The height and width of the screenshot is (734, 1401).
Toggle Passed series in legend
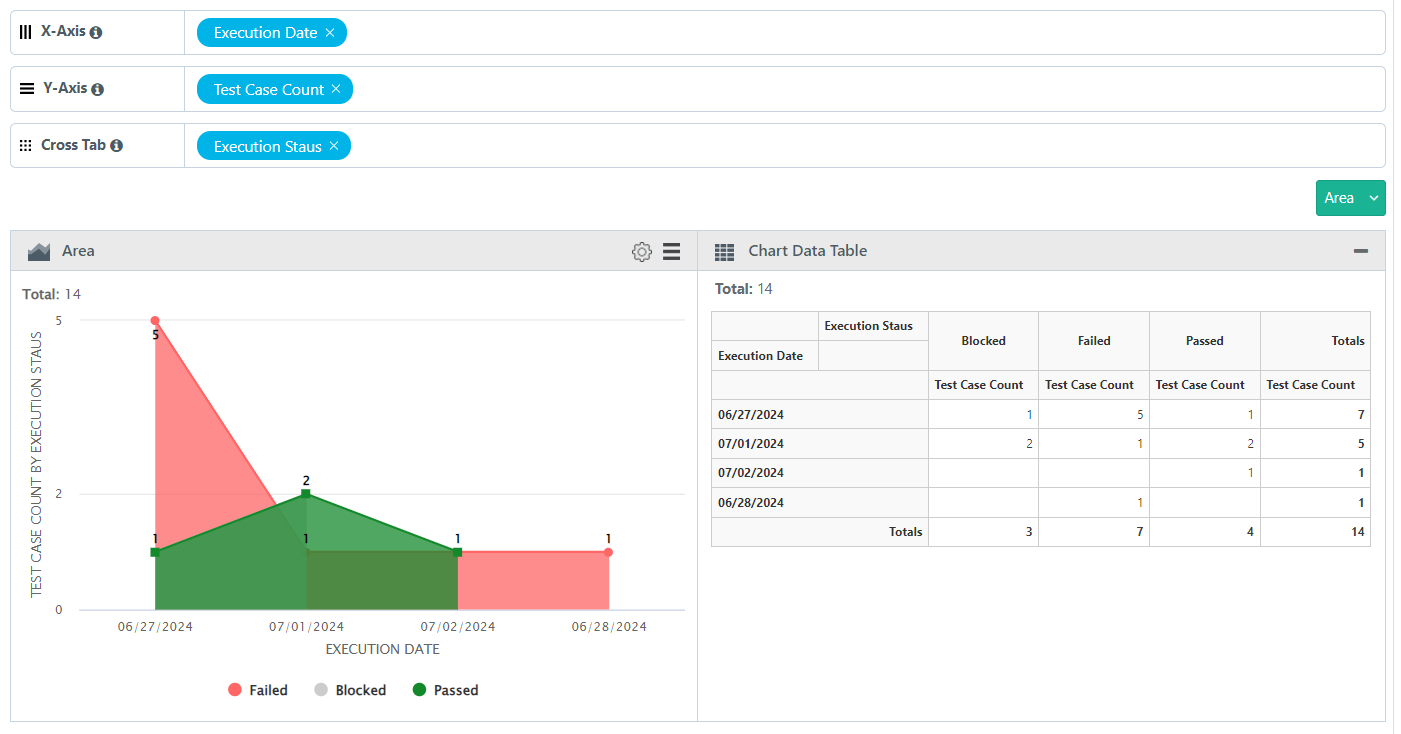(445, 690)
